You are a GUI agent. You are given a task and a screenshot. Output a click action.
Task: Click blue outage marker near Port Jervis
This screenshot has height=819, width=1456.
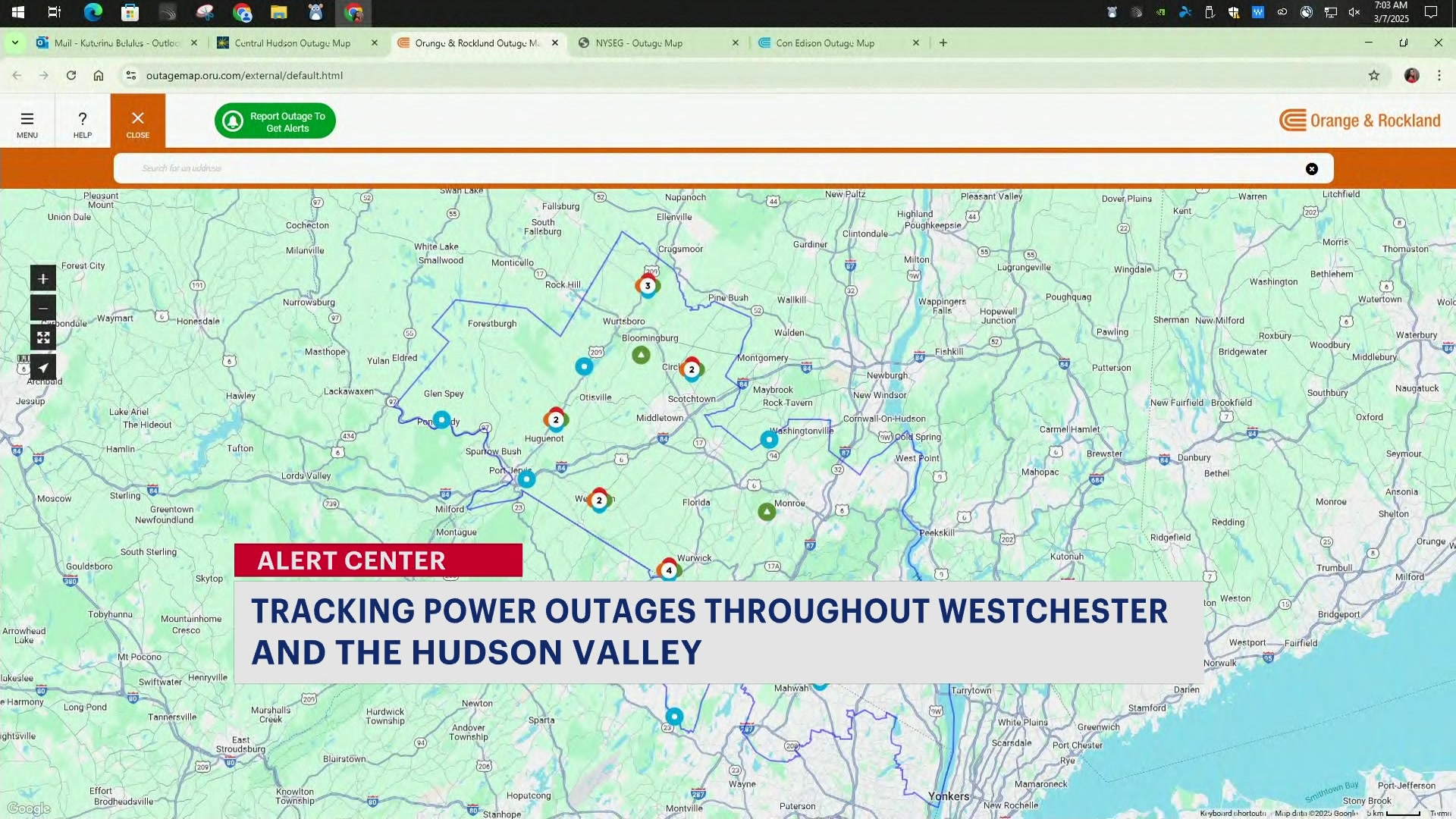pos(526,479)
